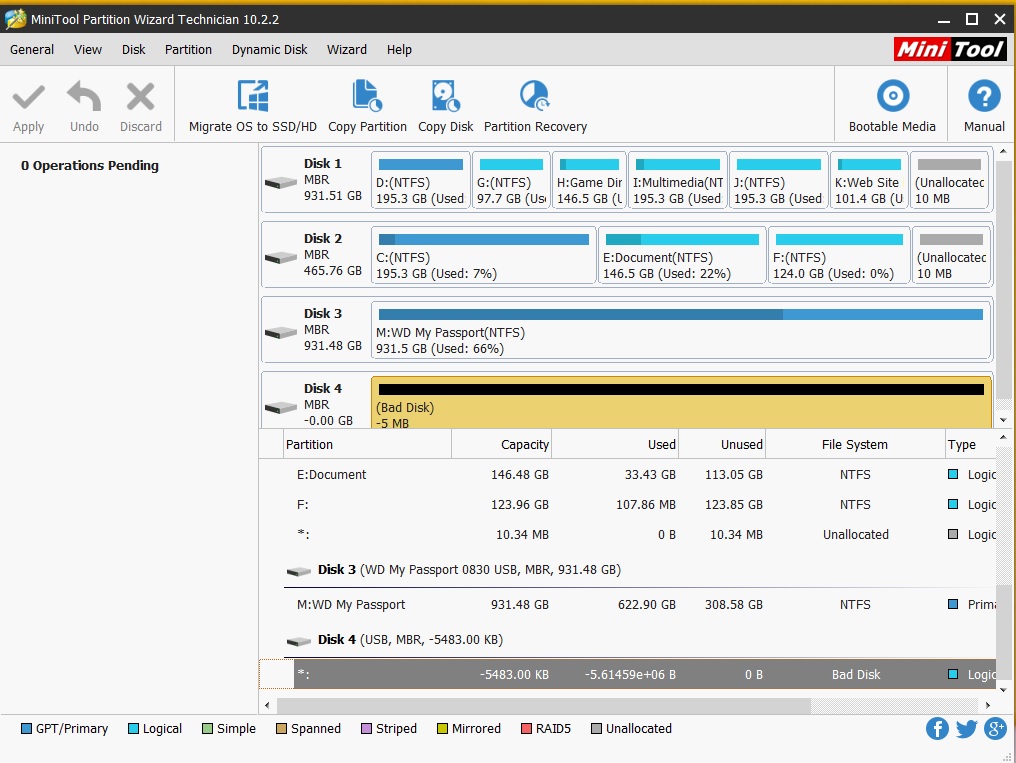The image size is (1016, 763).
Task: Select Disk 1 unallocated 10 MB block
Action: pyautogui.click(x=949, y=180)
